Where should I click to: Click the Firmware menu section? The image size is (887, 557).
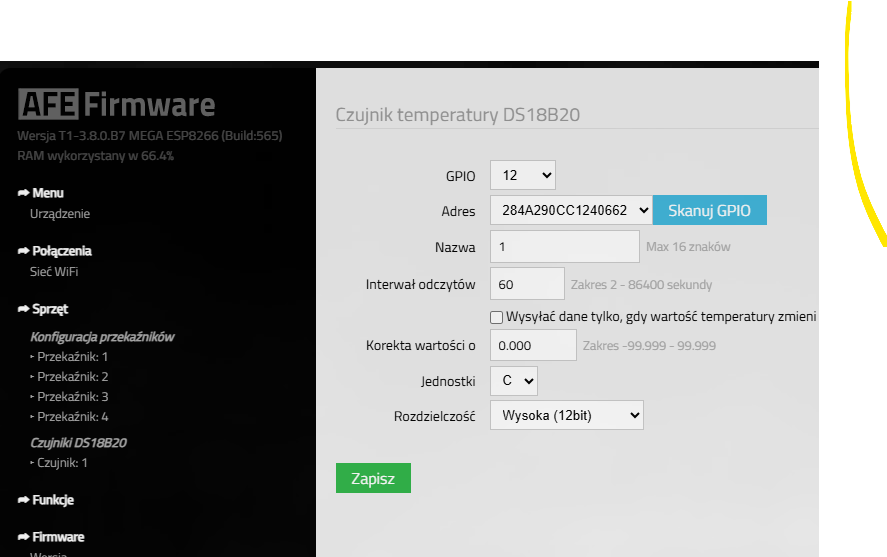[x=58, y=537]
